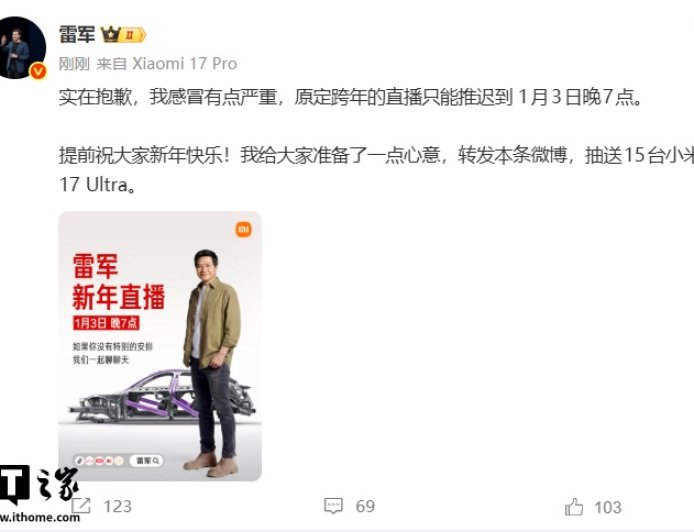Open the live-stream poster image
This screenshot has height=532, width=694.
160,346
